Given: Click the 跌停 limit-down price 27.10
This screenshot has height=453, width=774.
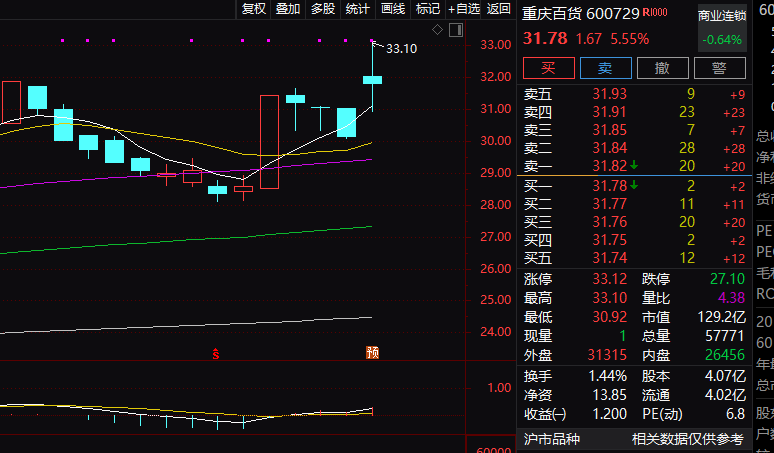Looking at the screenshot, I should [727, 279].
